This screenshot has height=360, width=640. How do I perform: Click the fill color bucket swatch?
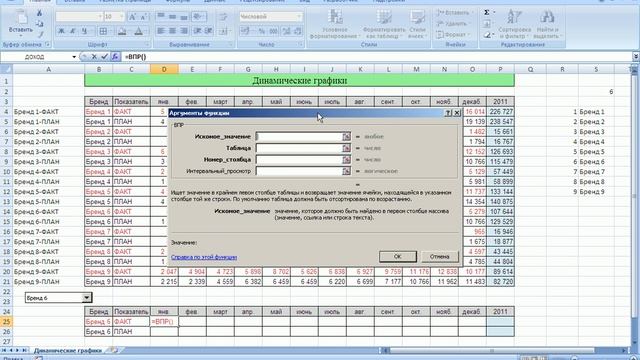click(122, 31)
